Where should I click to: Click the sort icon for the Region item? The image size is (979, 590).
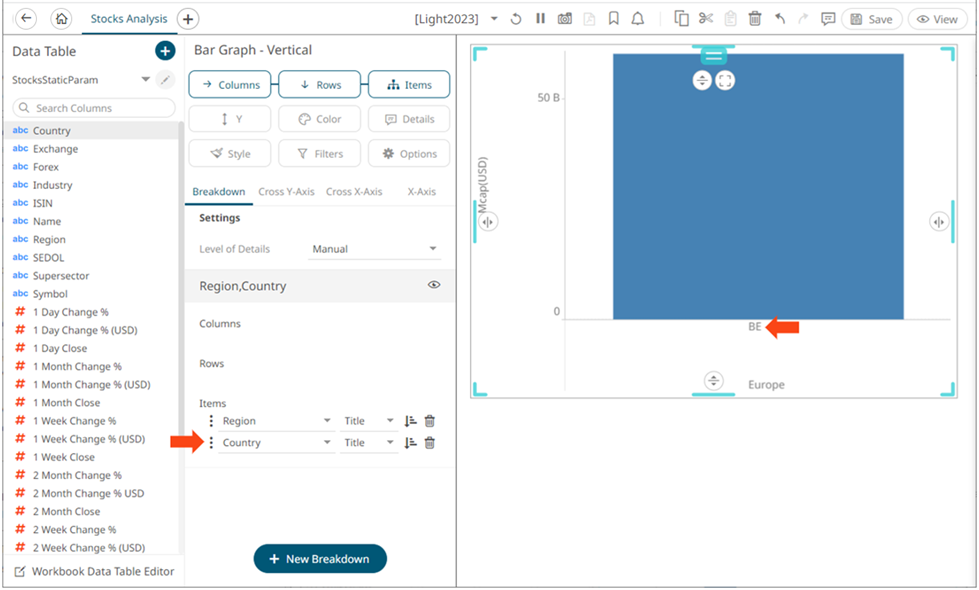click(x=410, y=421)
